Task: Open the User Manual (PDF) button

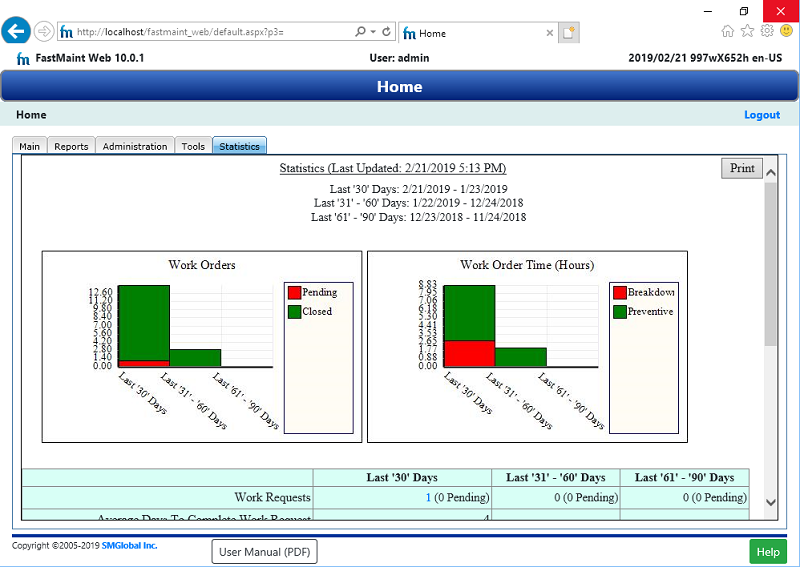Action: pos(264,552)
